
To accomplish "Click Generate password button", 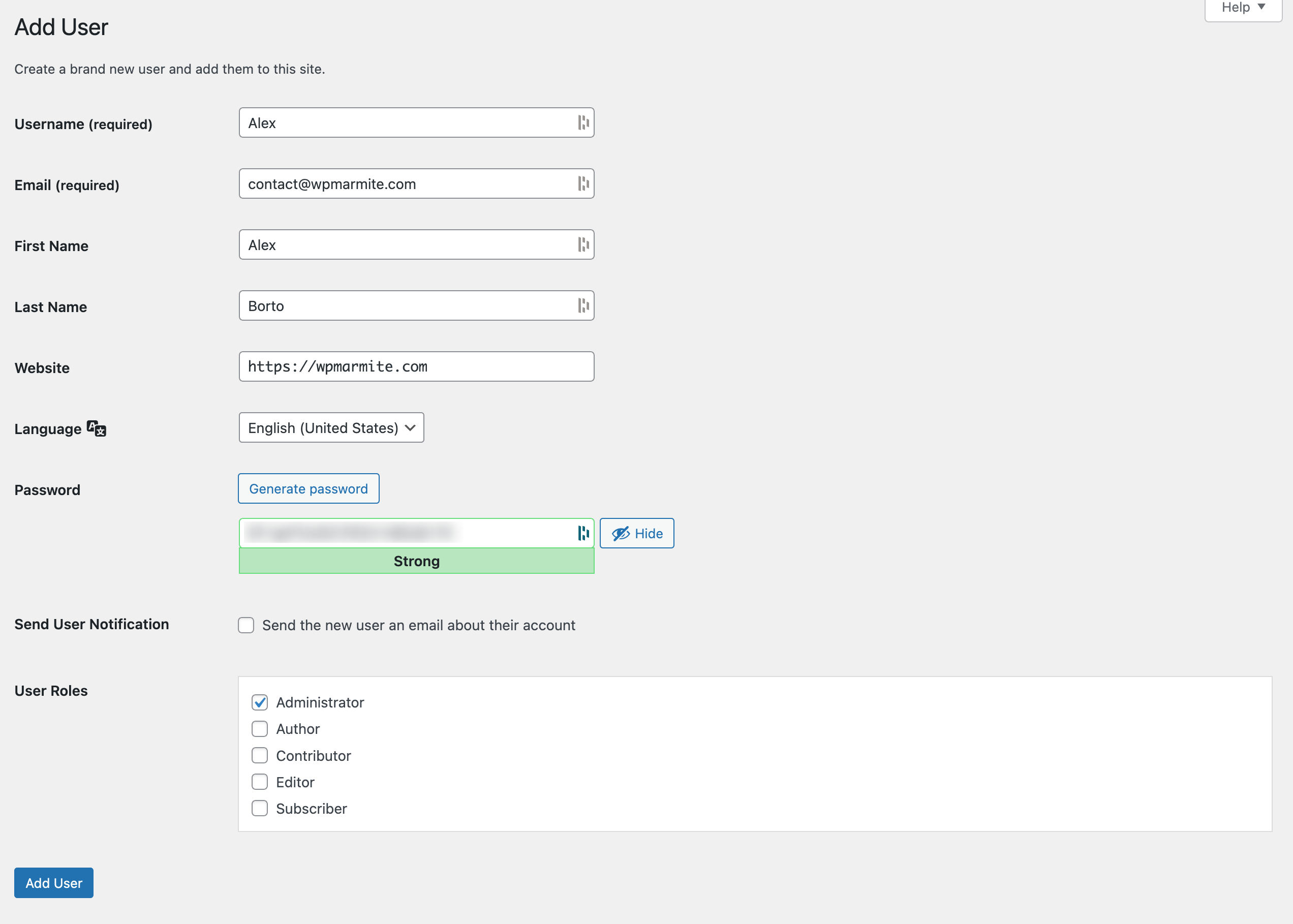I will click(309, 489).
